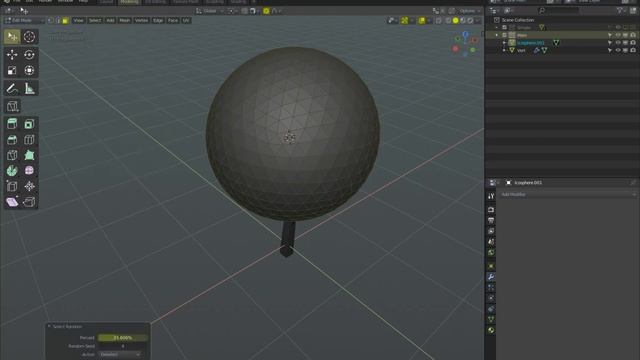Pick the Edge Slide tool
The width and height of the screenshot is (640, 360).
(x=12, y=186)
